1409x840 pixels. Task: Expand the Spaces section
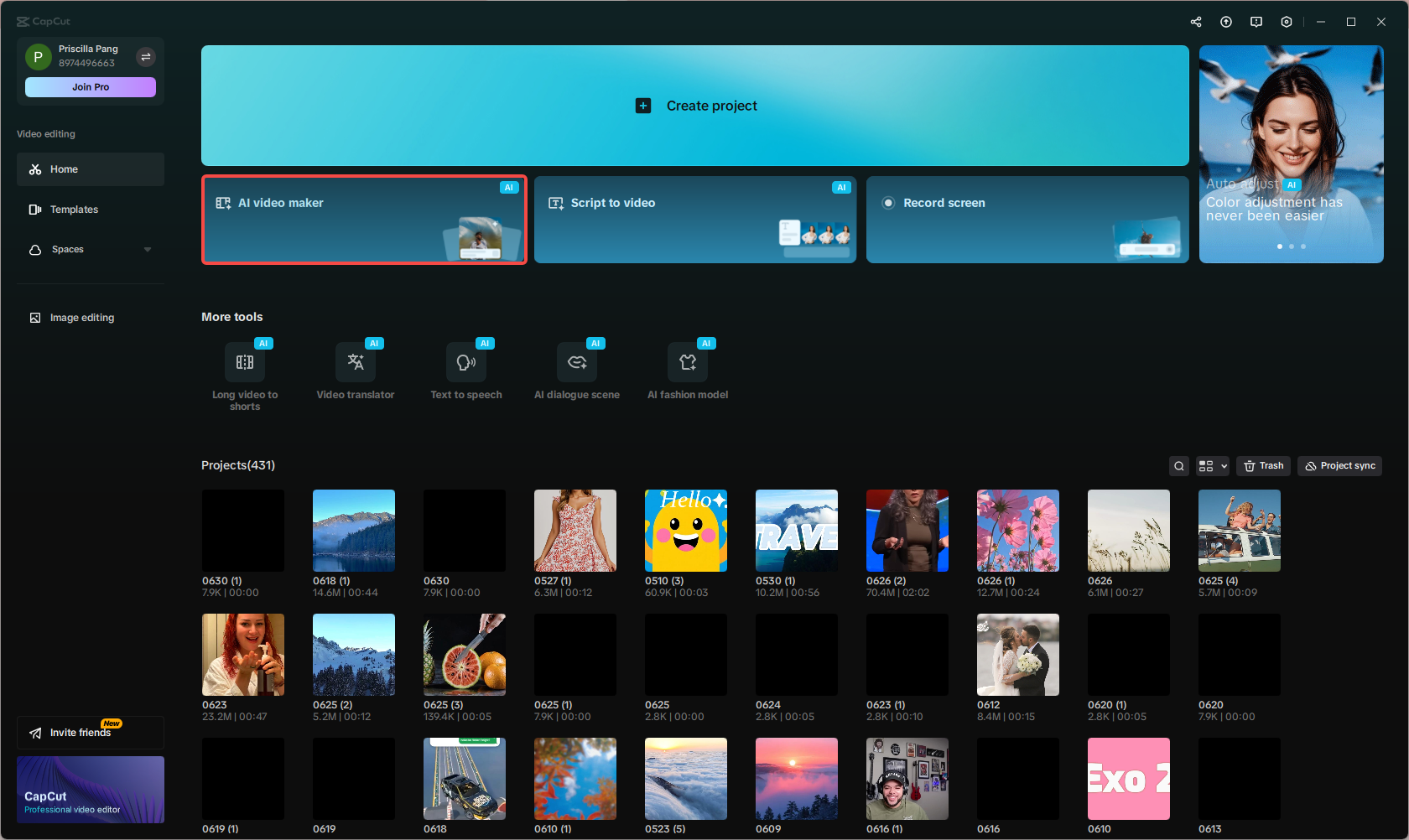(148, 249)
